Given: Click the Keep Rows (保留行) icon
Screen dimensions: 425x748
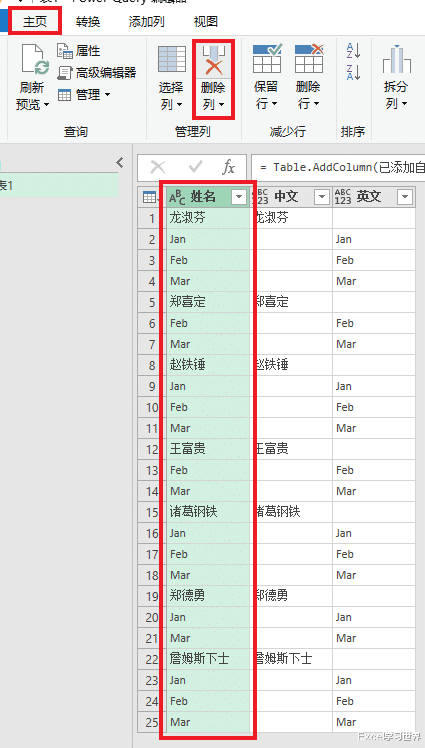Looking at the screenshot, I should (267, 59).
